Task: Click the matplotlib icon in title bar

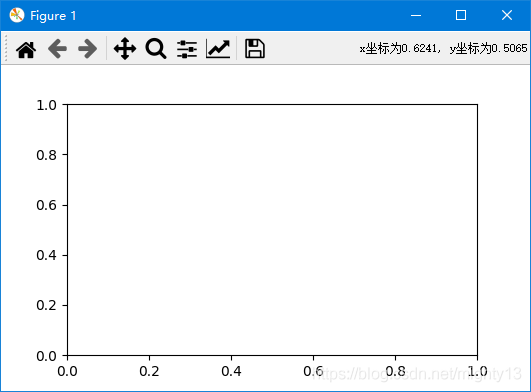Action: coord(17,15)
